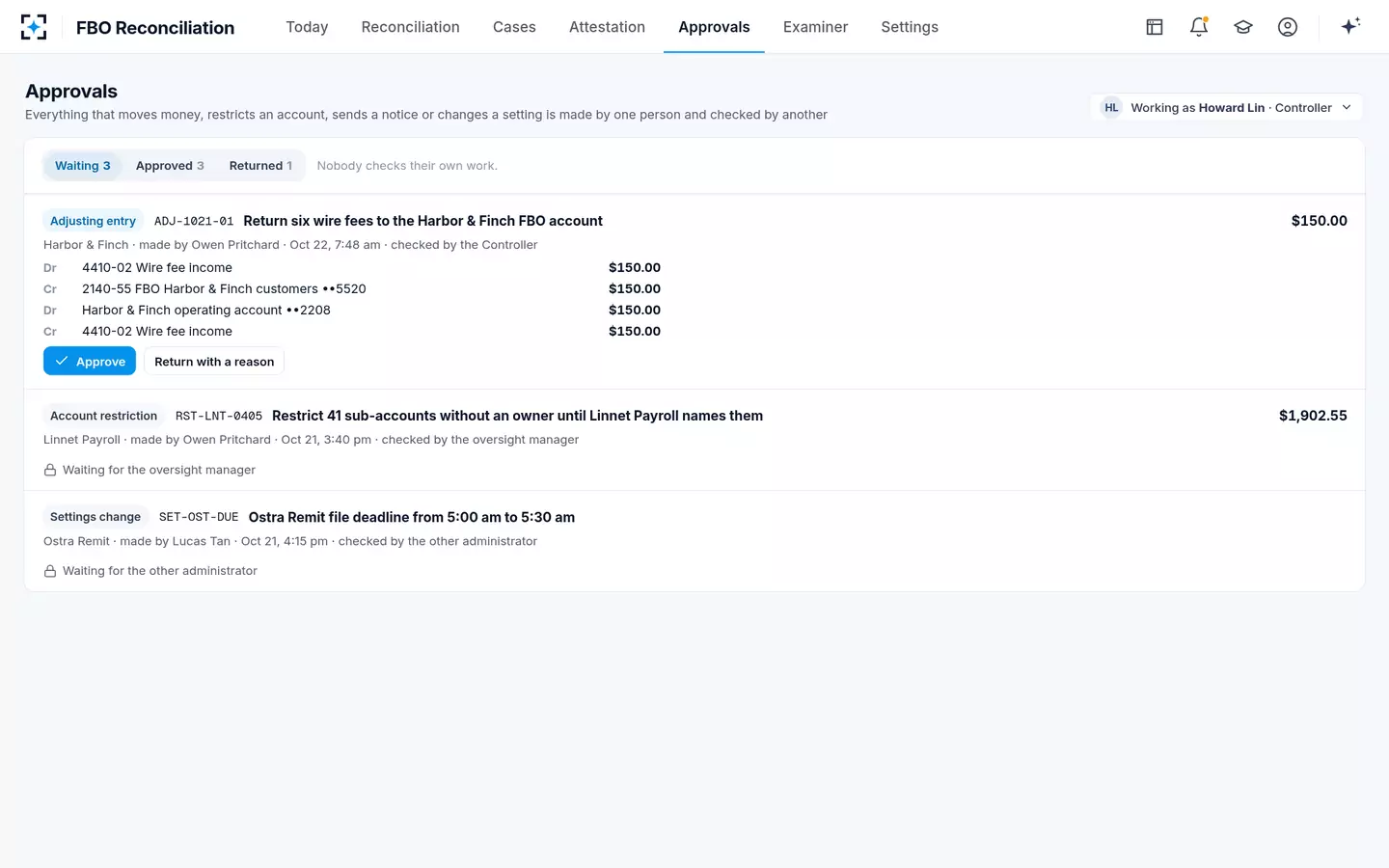The height and width of the screenshot is (868, 1389).
Task: Open the user profile icon
Action: click(x=1288, y=27)
